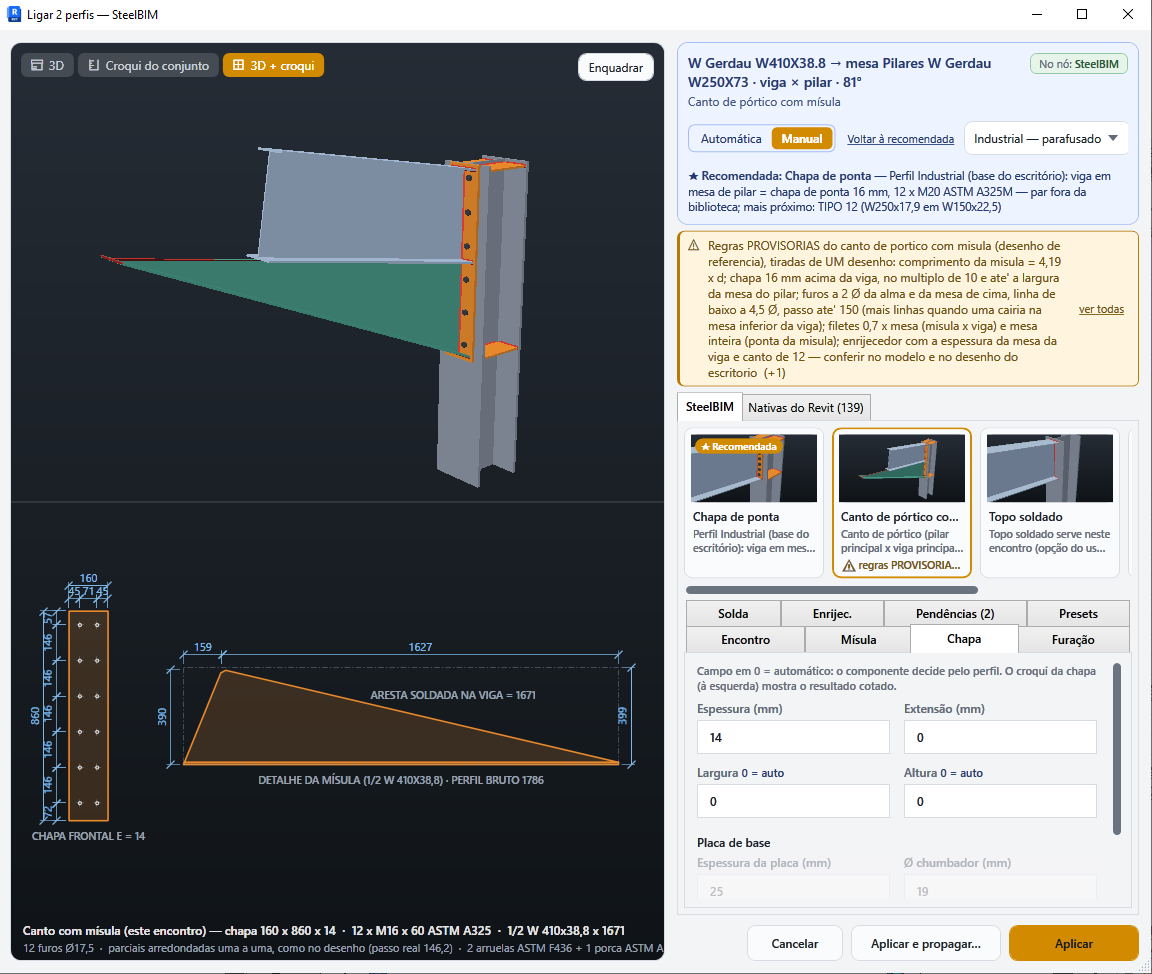Click the 'Canto com mísula (este encontro)' summary line
The height and width of the screenshot is (974, 1152).
click(x=323, y=931)
